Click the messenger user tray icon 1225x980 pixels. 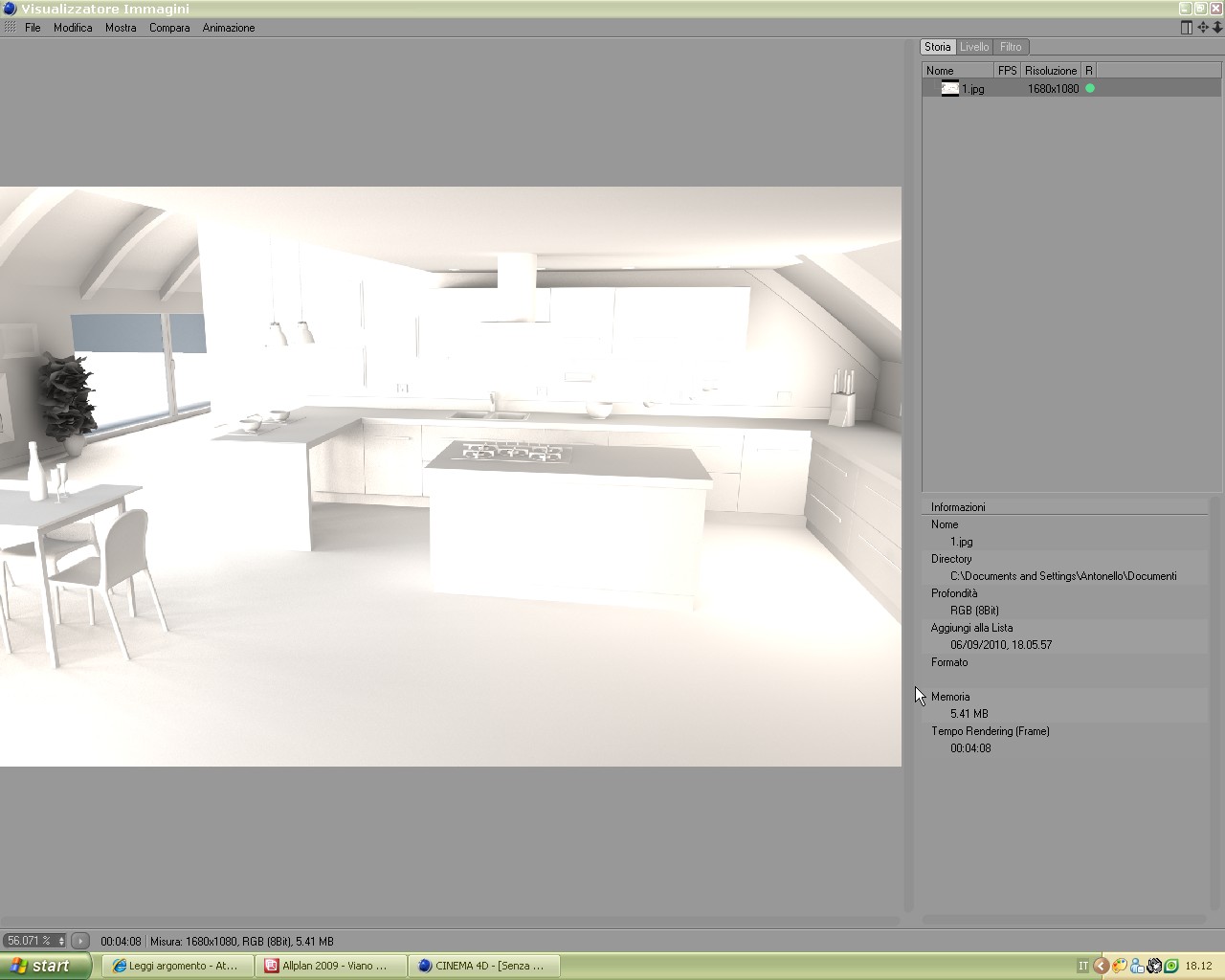coord(1136,966)
